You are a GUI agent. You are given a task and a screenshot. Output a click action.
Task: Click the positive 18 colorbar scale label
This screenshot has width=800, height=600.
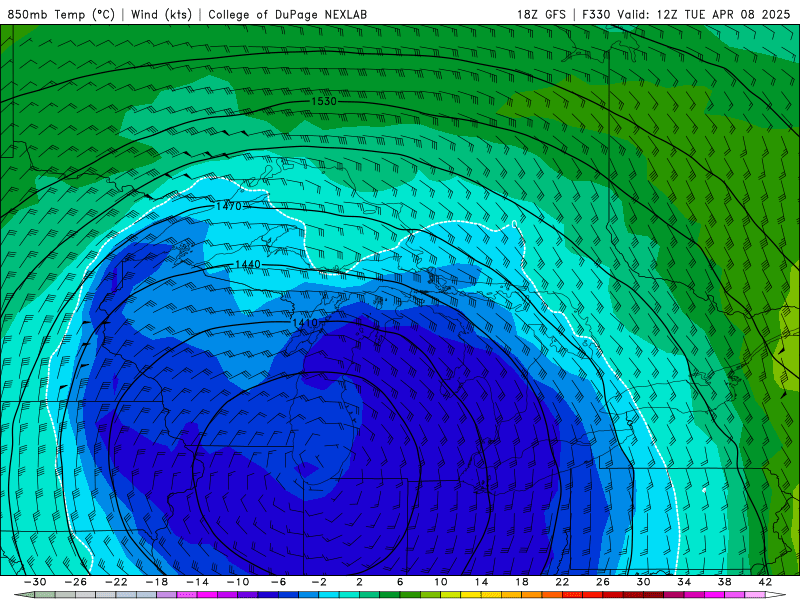coord(521,582)
